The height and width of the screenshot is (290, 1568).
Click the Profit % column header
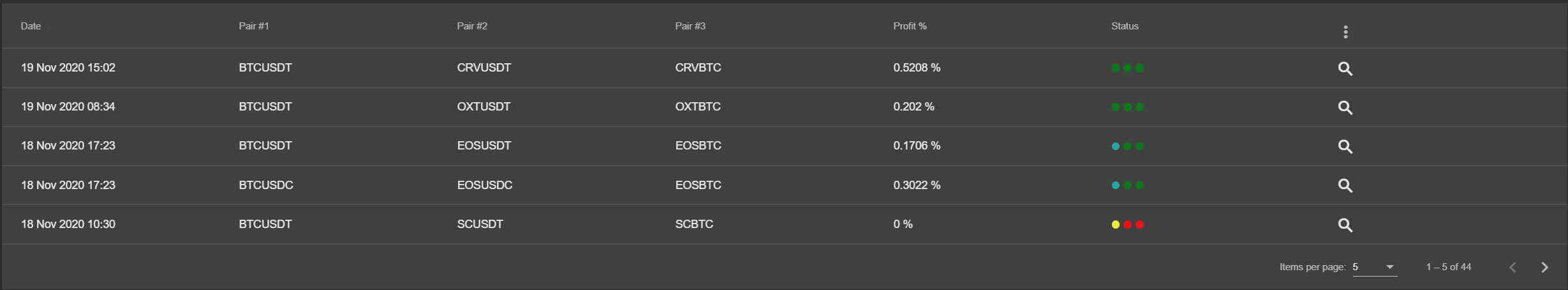pos(910,26)
